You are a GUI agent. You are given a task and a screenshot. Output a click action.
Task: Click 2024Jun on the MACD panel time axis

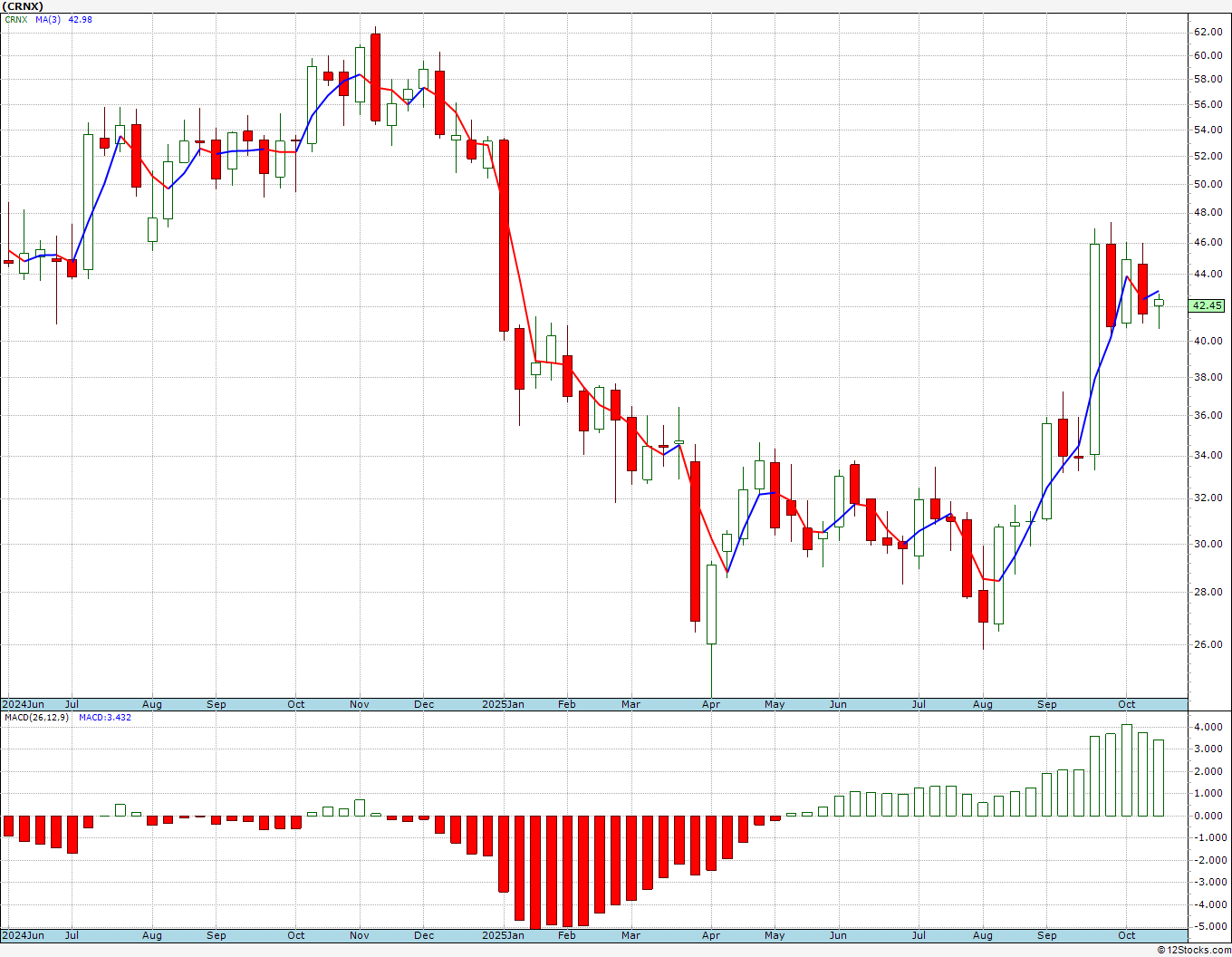(23, 935)
